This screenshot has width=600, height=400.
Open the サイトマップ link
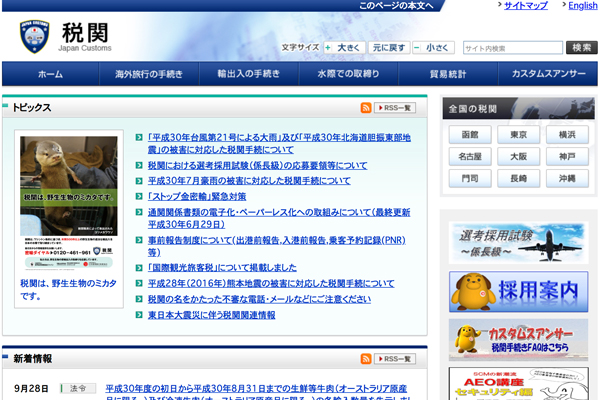[x=526, y=5]
